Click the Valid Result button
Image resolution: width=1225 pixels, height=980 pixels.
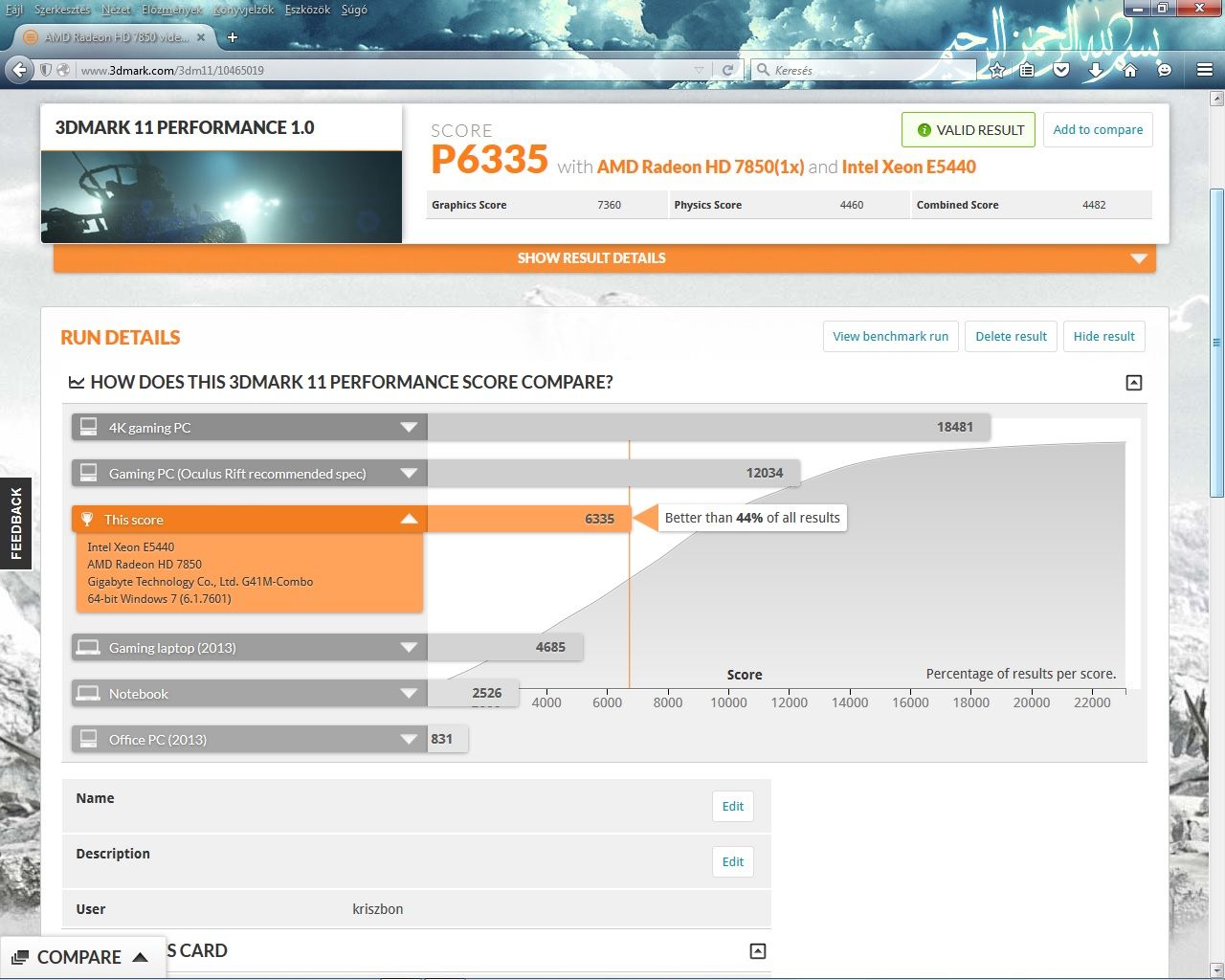point(969,130)
